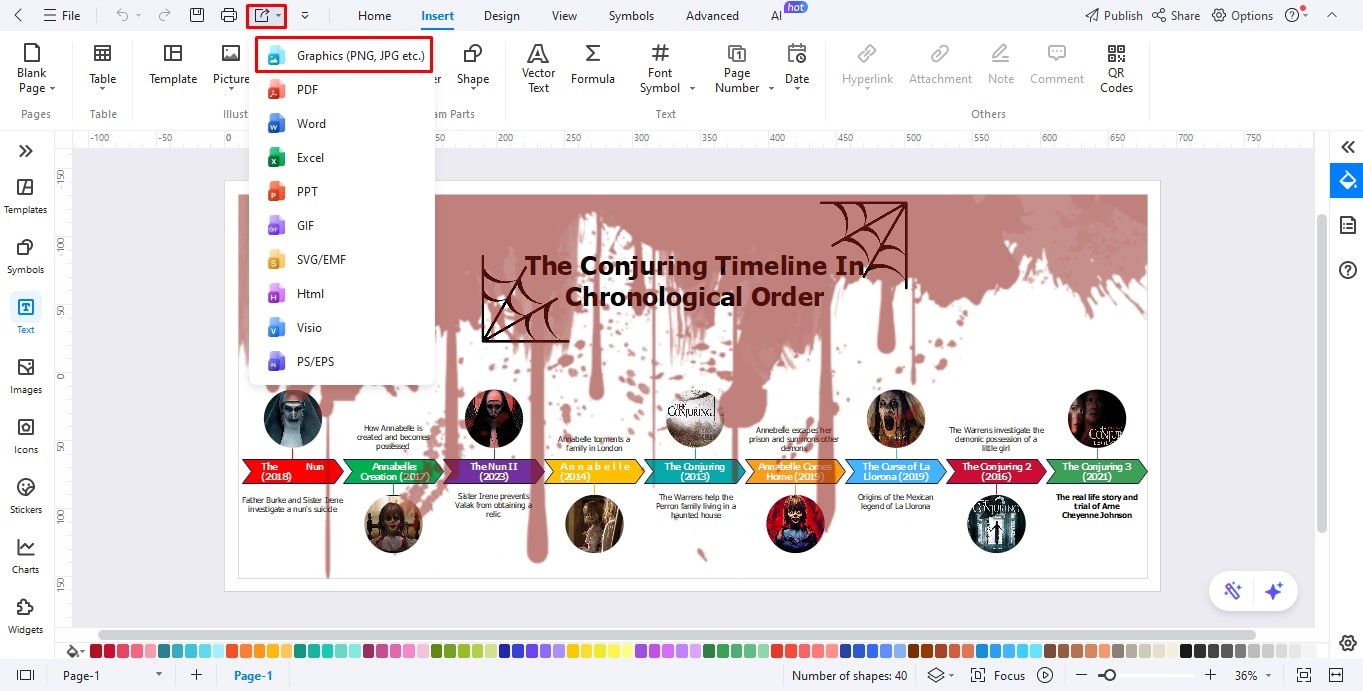The width and height of the screenshot is (1363, 691).
Task: Click the zoom slider handle
Action: click(1109, 675)
